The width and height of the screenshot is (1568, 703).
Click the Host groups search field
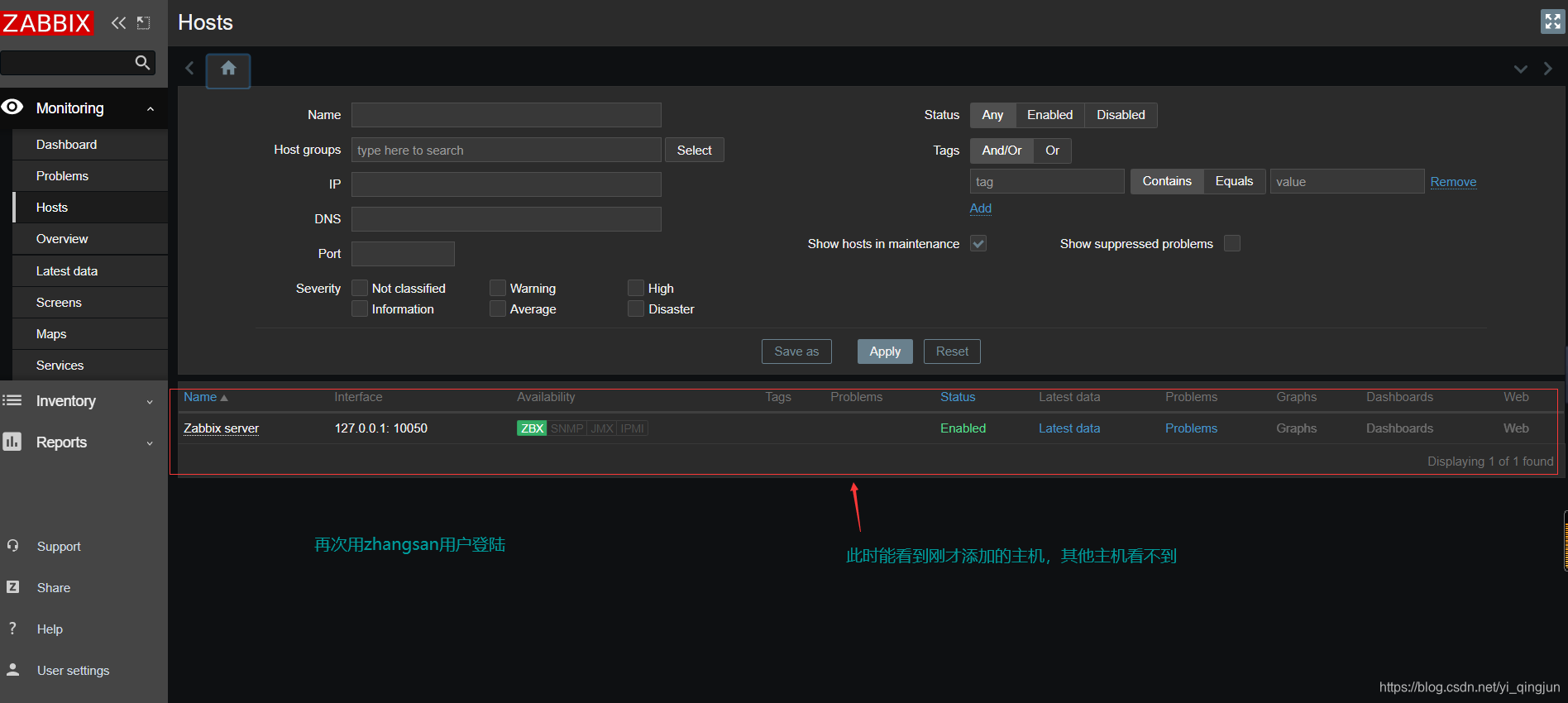[506, 150]
